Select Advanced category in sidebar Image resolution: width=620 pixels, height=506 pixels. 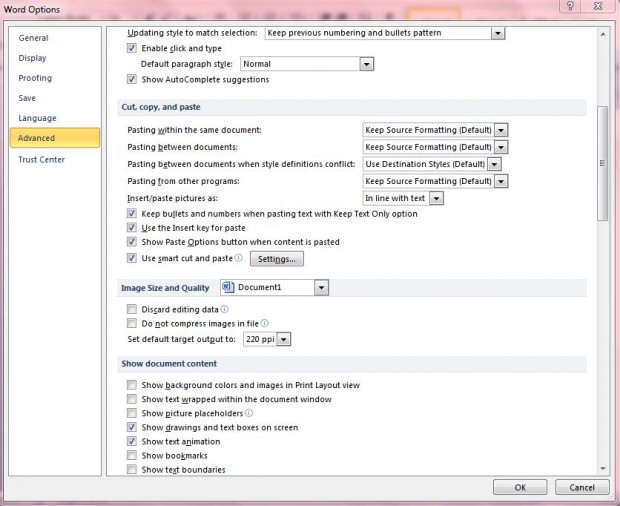click(55, 138)
